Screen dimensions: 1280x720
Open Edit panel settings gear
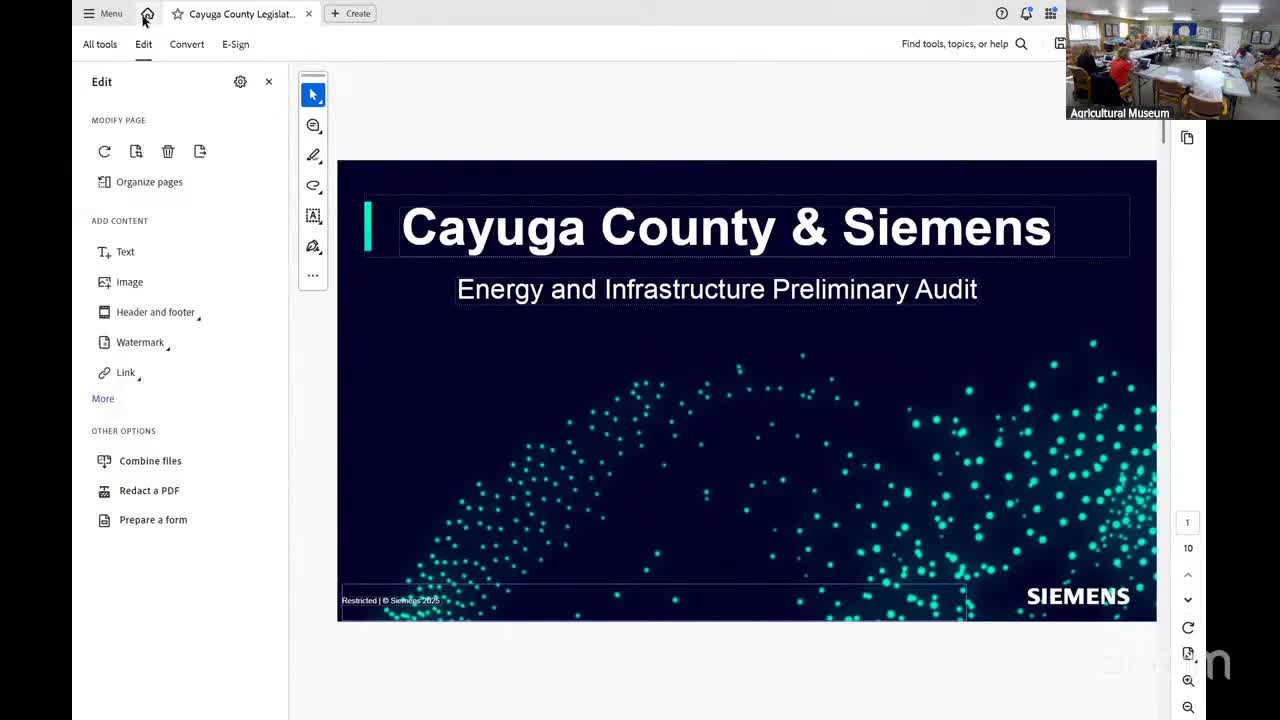coord(240,82)
